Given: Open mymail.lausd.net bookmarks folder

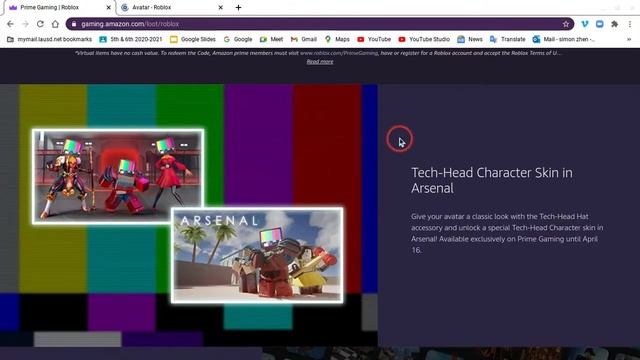Looking at the screenshot, I should (49, 39).
